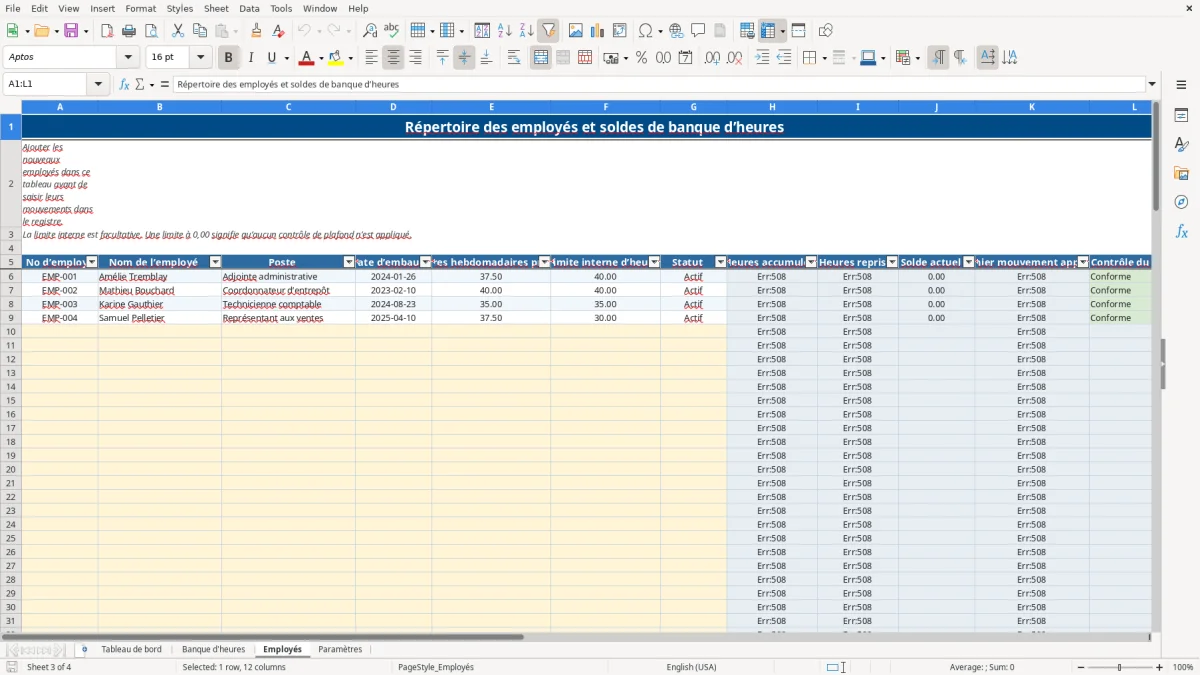Expand the Name Box dropdown
The image size is (1200, 675).
99,84
